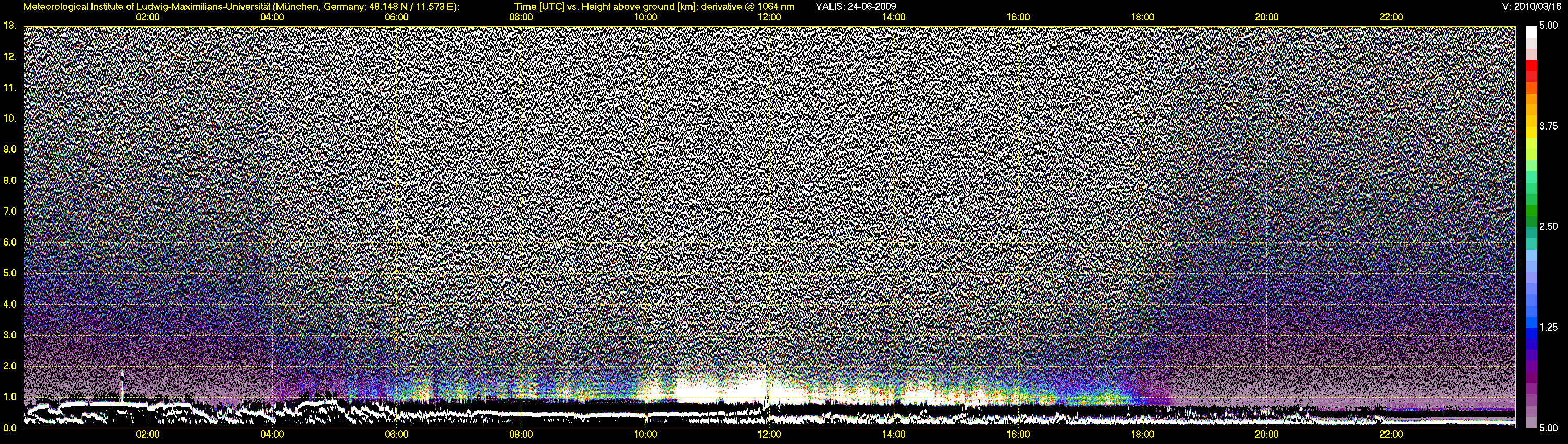Click the 4.0 height axis label
The width and height of the screenshot is (1568, 444).
click(x=9, y=304)
